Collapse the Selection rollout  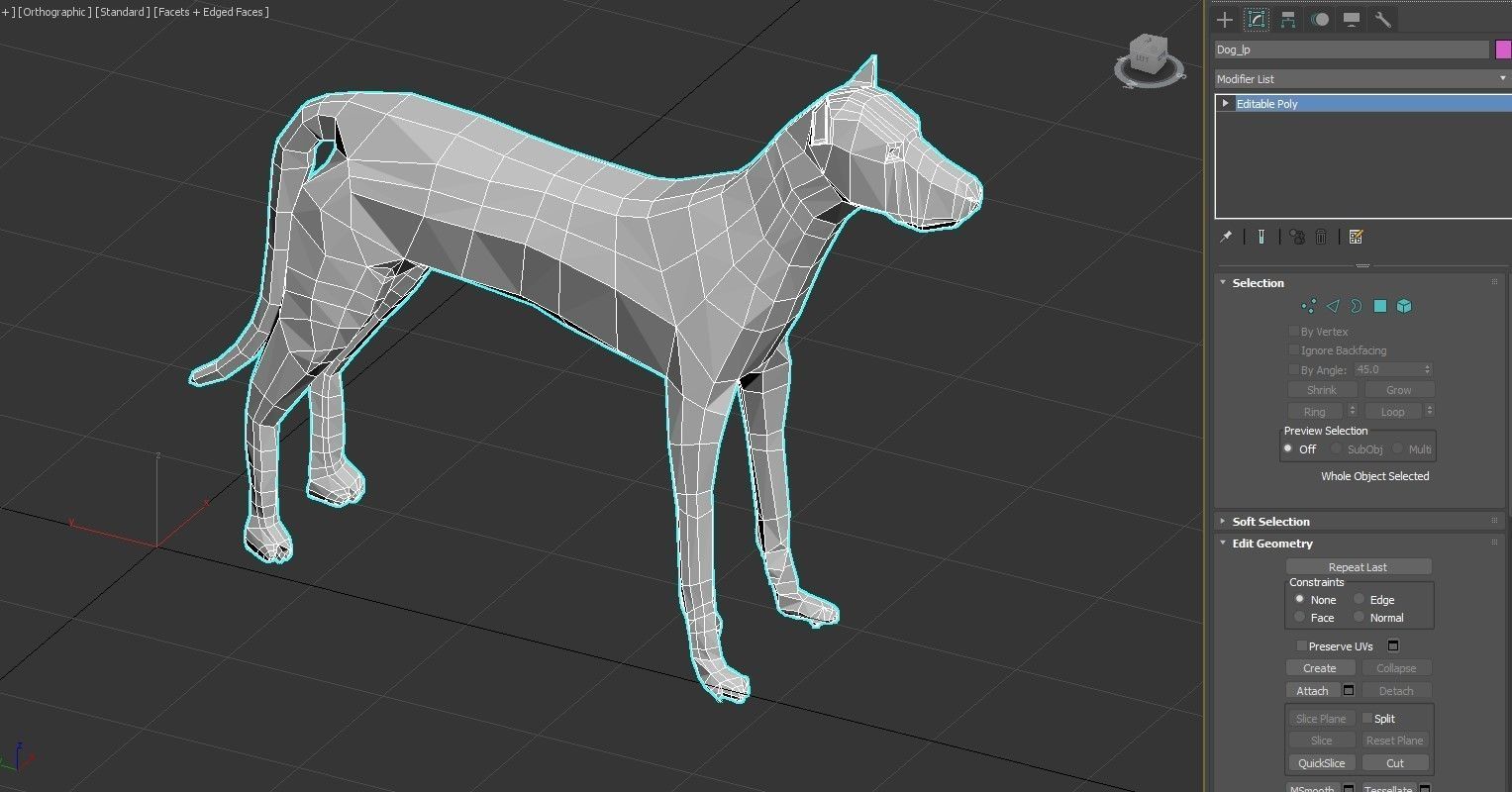[1223, 283]
